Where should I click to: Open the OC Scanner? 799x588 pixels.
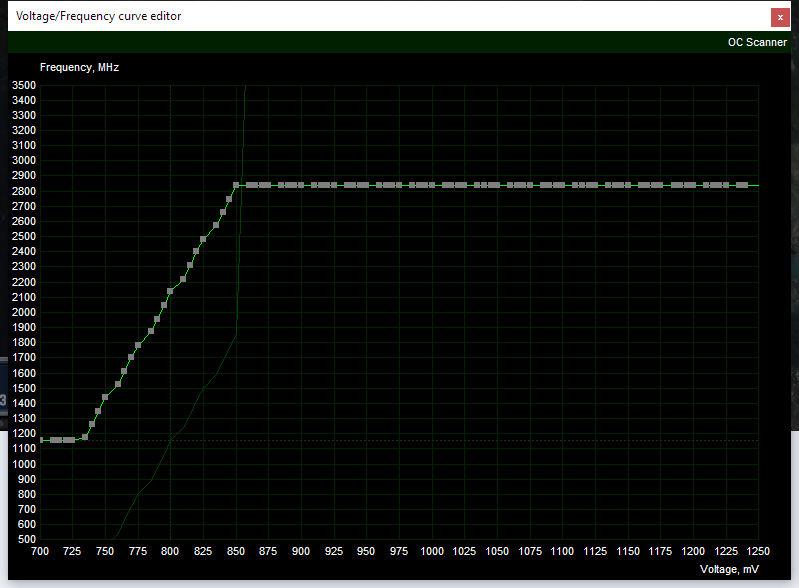(757, 42)
